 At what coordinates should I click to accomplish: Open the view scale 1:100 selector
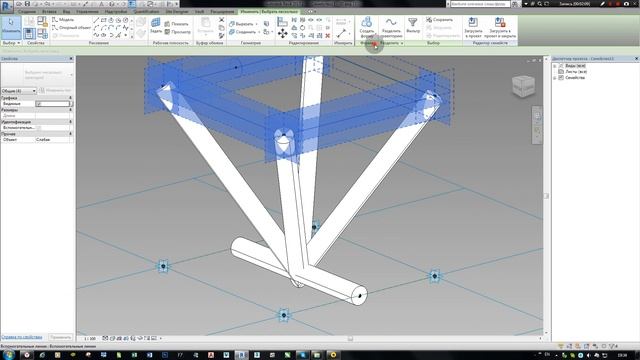pos(90,338)
